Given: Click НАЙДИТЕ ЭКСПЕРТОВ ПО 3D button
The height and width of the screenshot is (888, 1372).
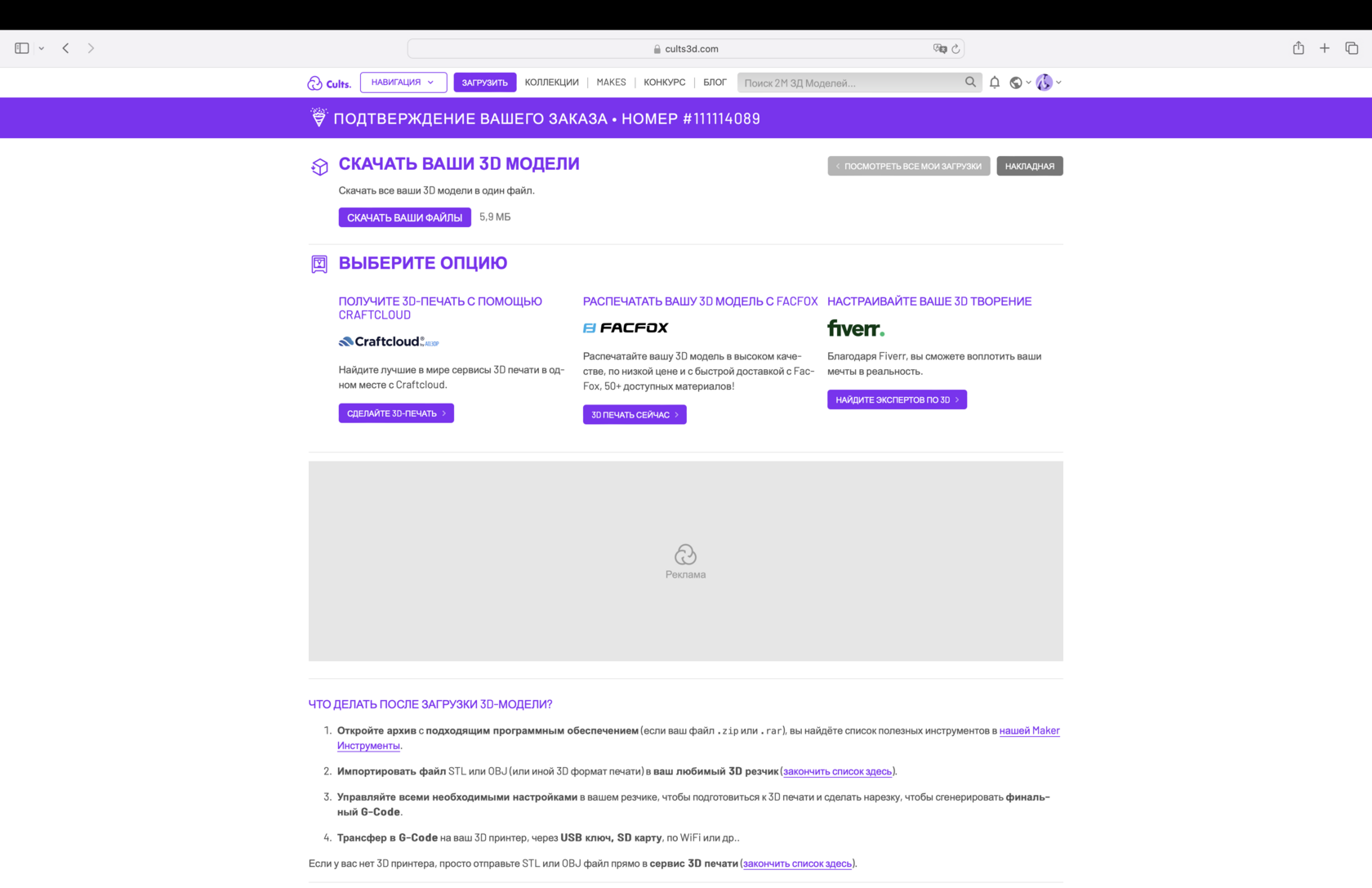Looking at the screenshot, I should pos(897,399).
